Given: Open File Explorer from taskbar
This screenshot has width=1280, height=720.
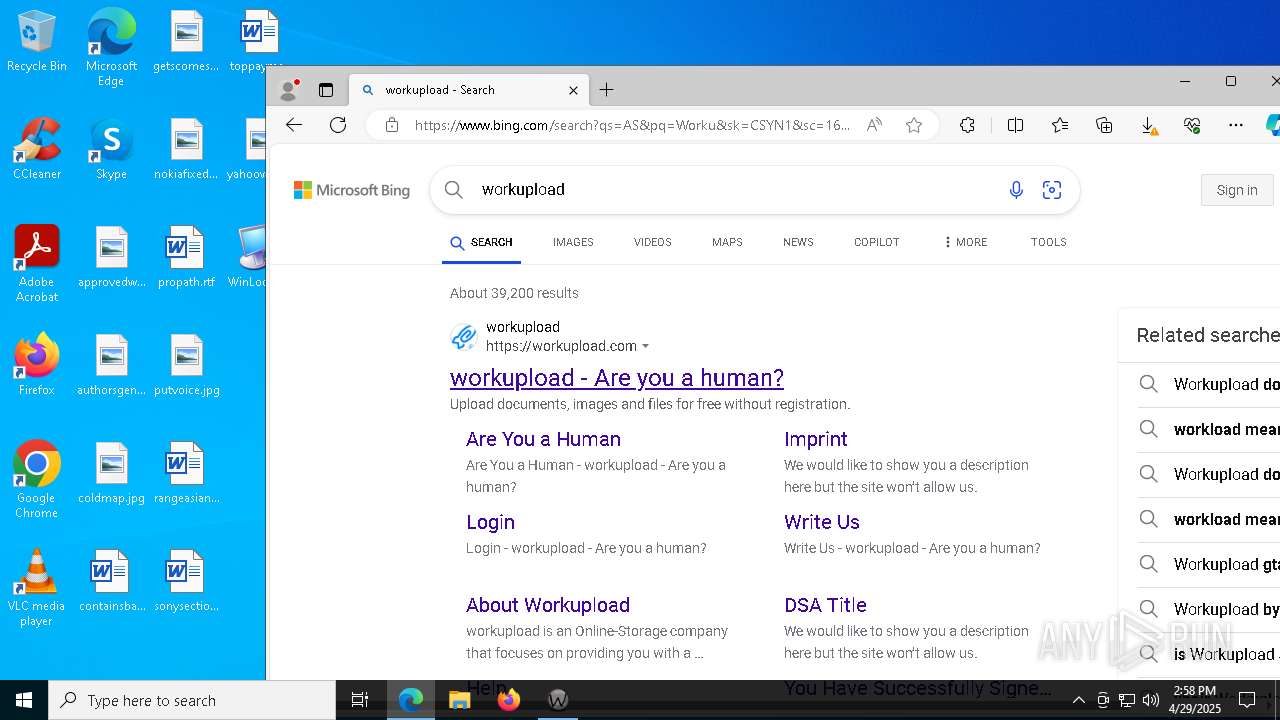Looking at the screenshot, I should (460, 700).
